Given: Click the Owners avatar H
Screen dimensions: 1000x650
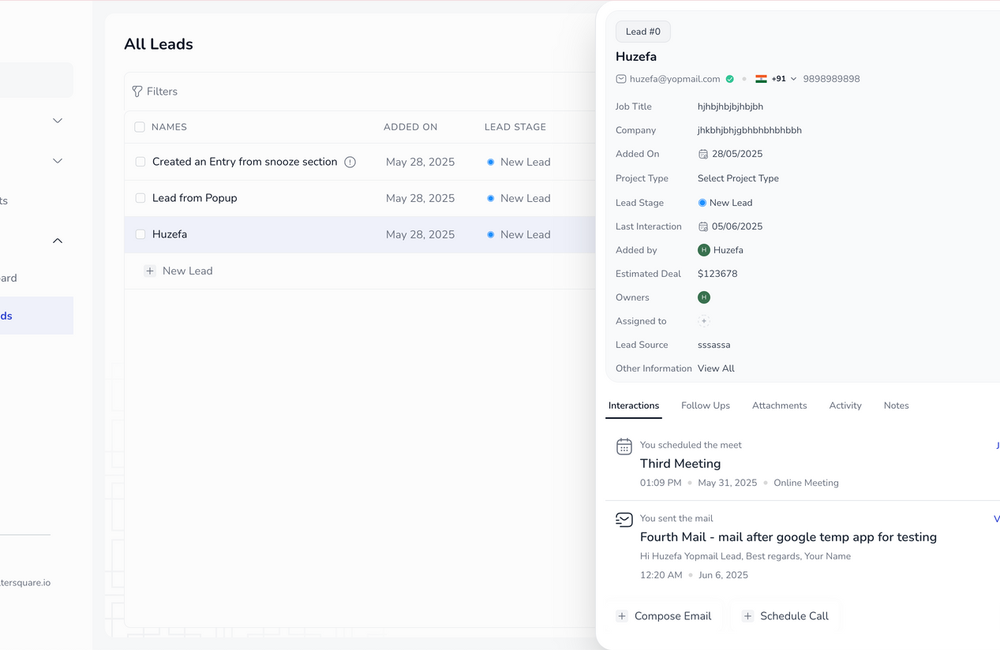Looking at the screenshot, I should tap(703, 297).
